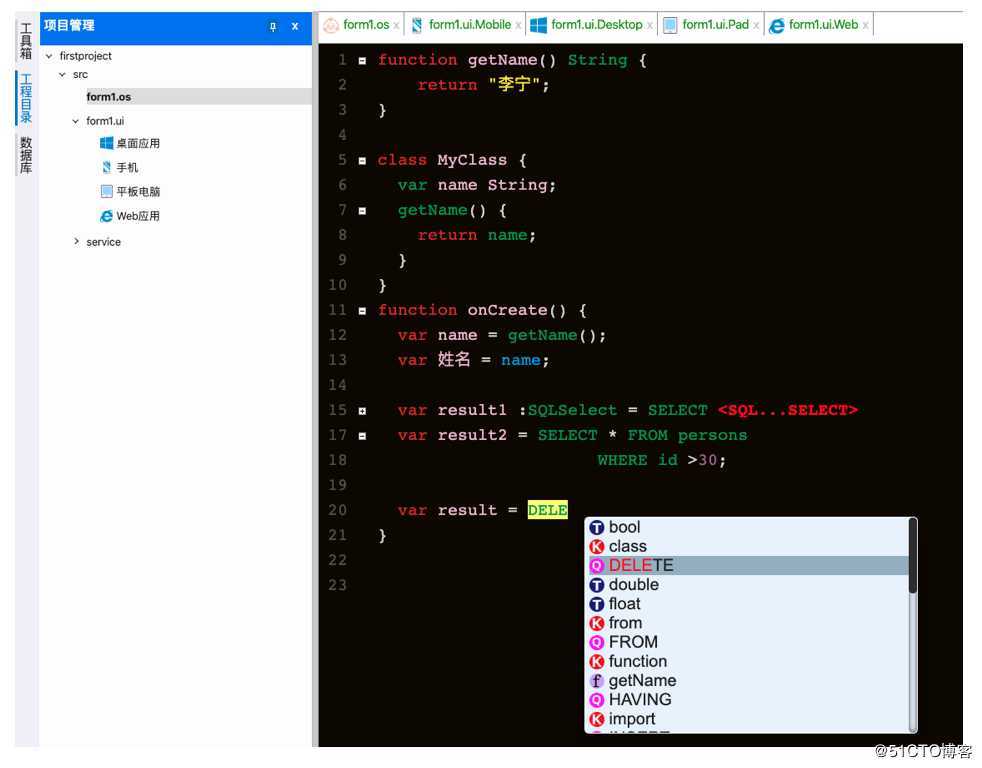Collapse the form1.ui tree node
The image size is (982, 768).
(75, 121)
